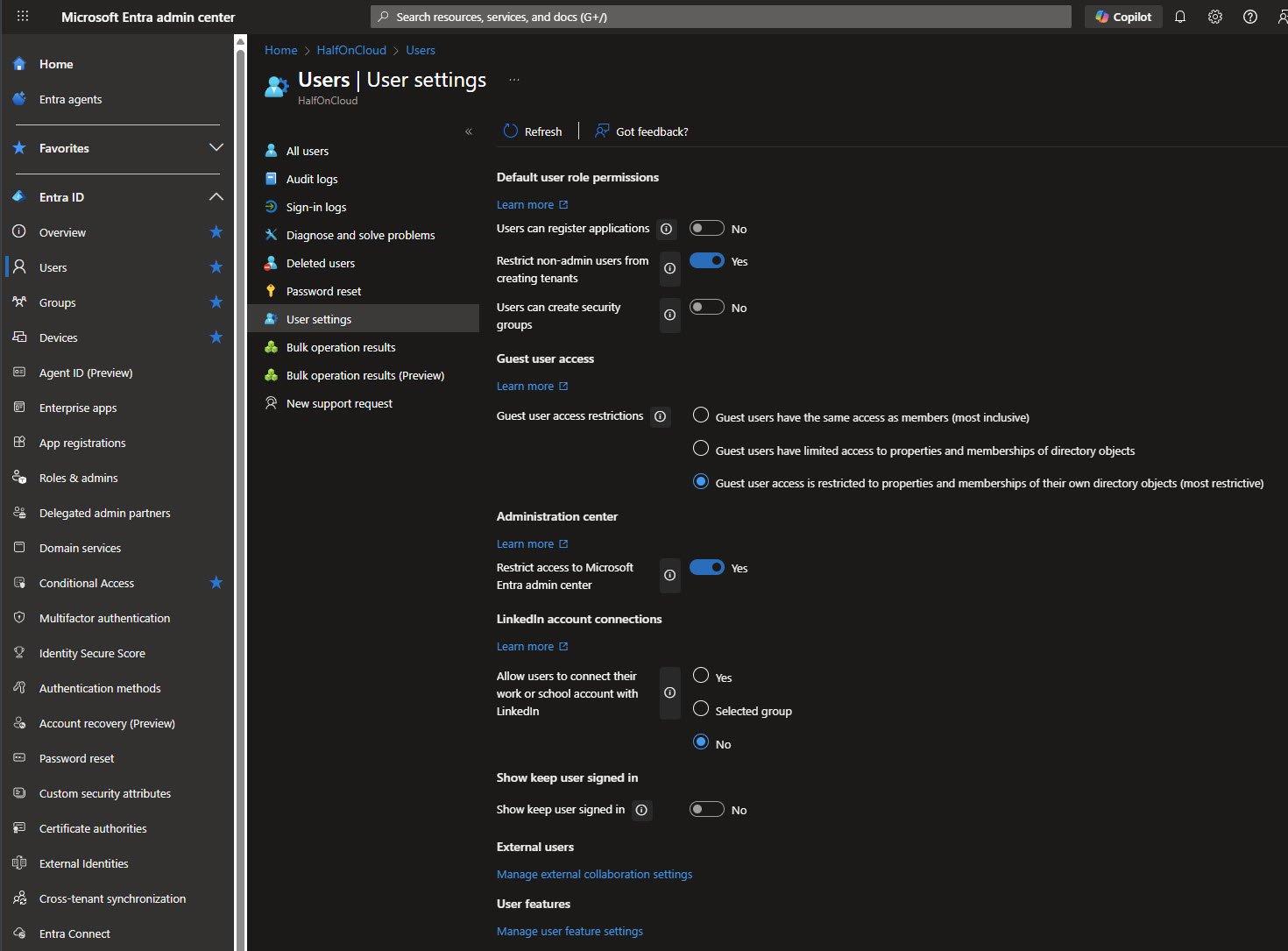Click info icon for Guest user access restrictions
The image size is (1288, 951).
pos(661,416)
